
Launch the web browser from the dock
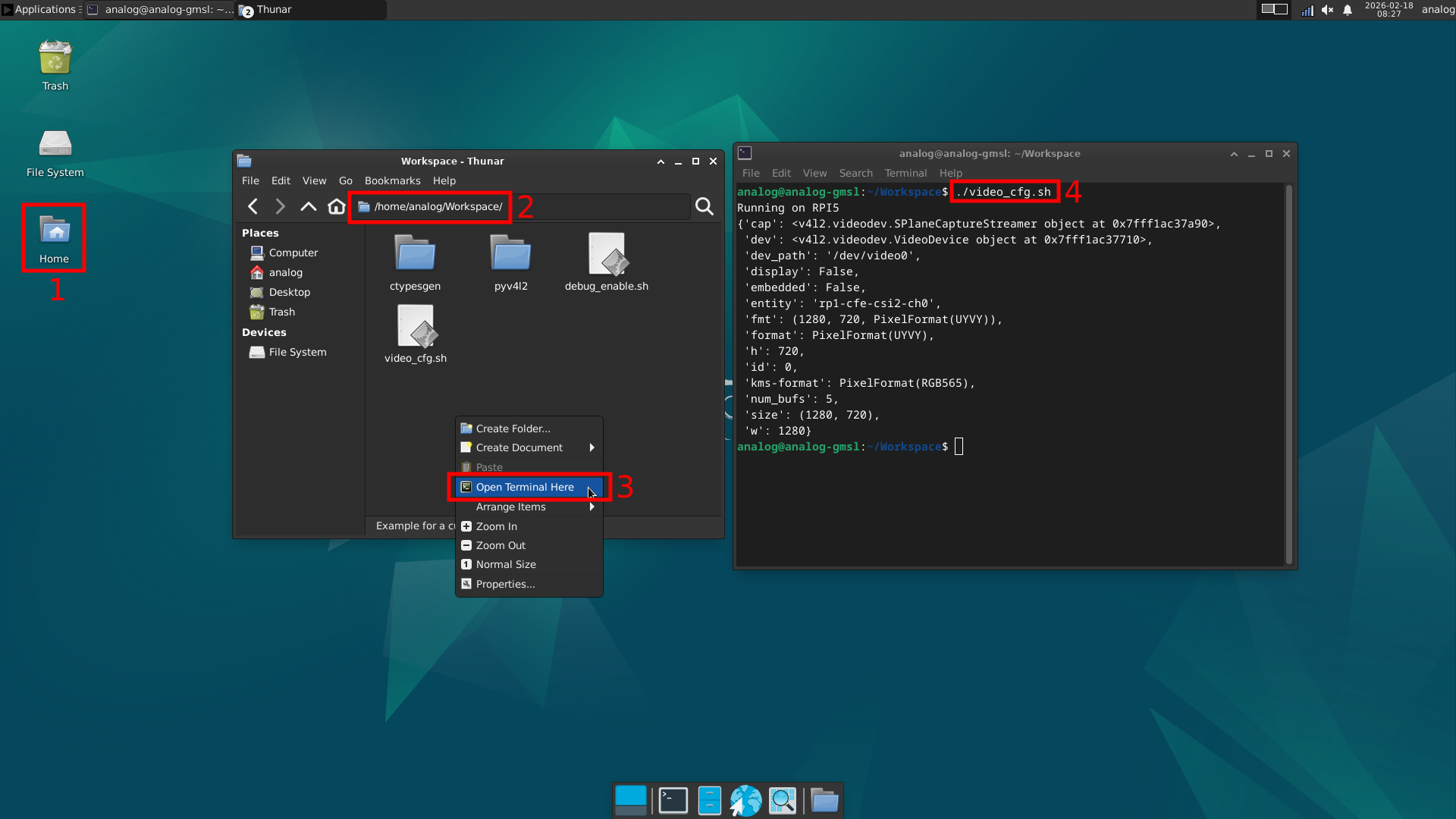pyautogui.click(x=746, y=800)
